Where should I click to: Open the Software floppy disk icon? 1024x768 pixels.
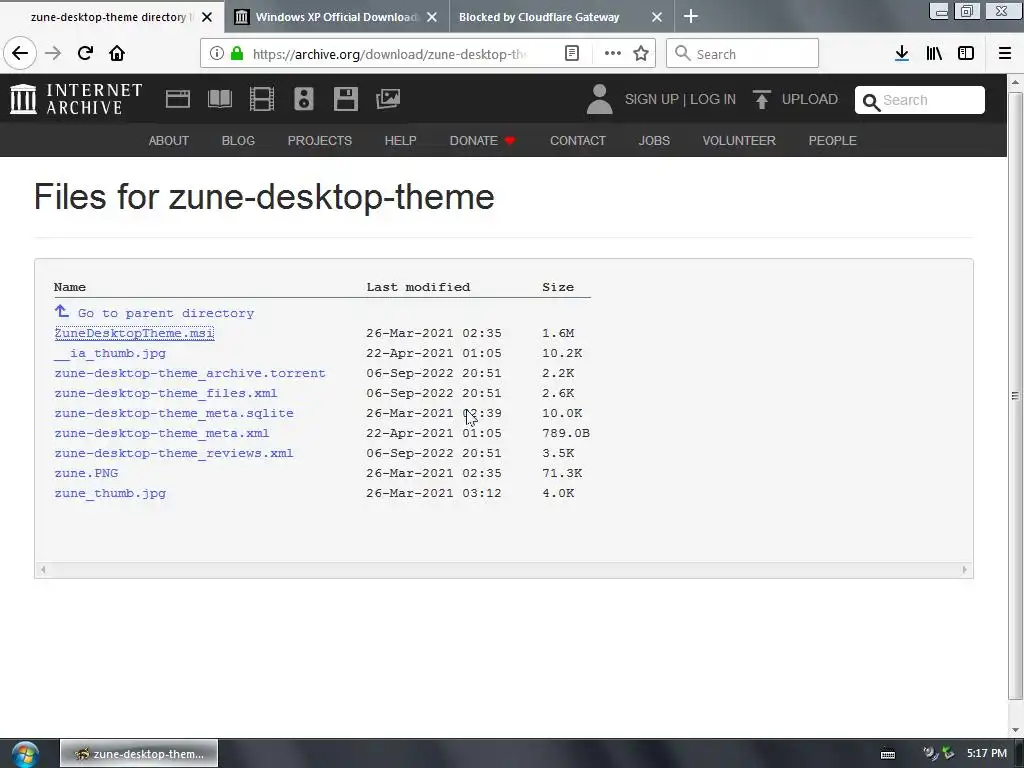pos(345,99)
